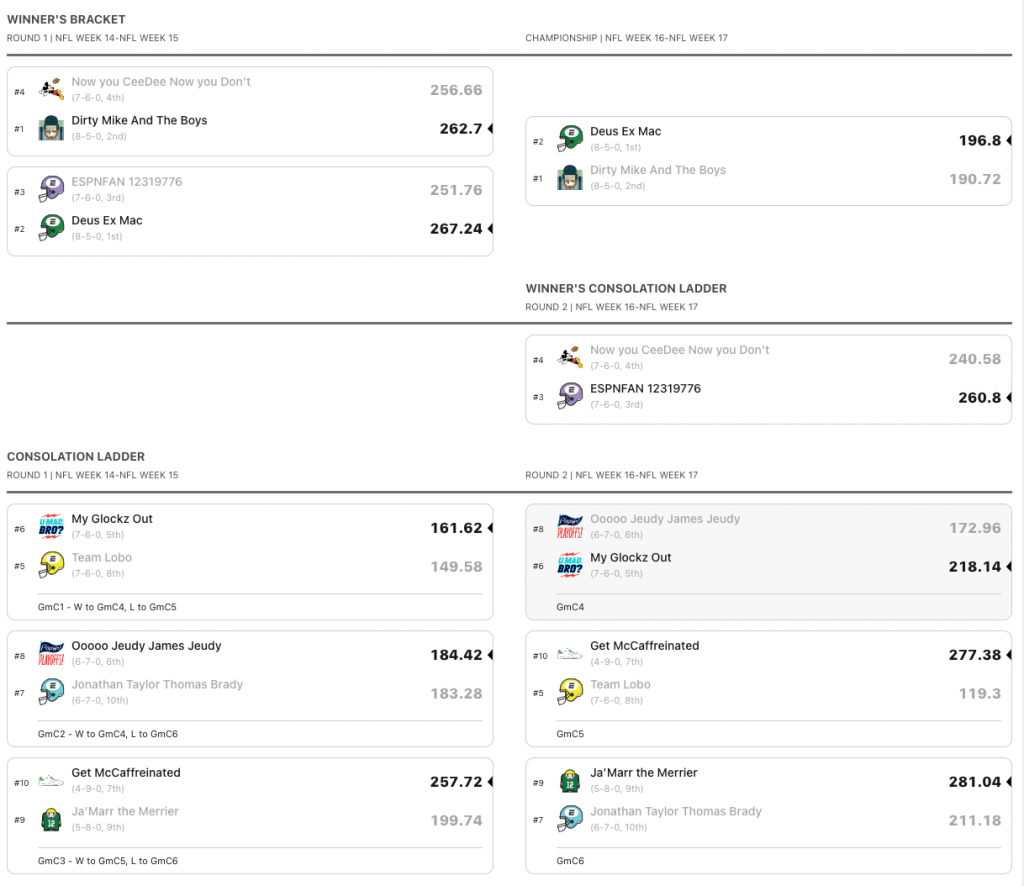This screenshot has width=1024, height=886.
Task: Select My Glockz Out team name in GmC4
Action: coord(630,558)
